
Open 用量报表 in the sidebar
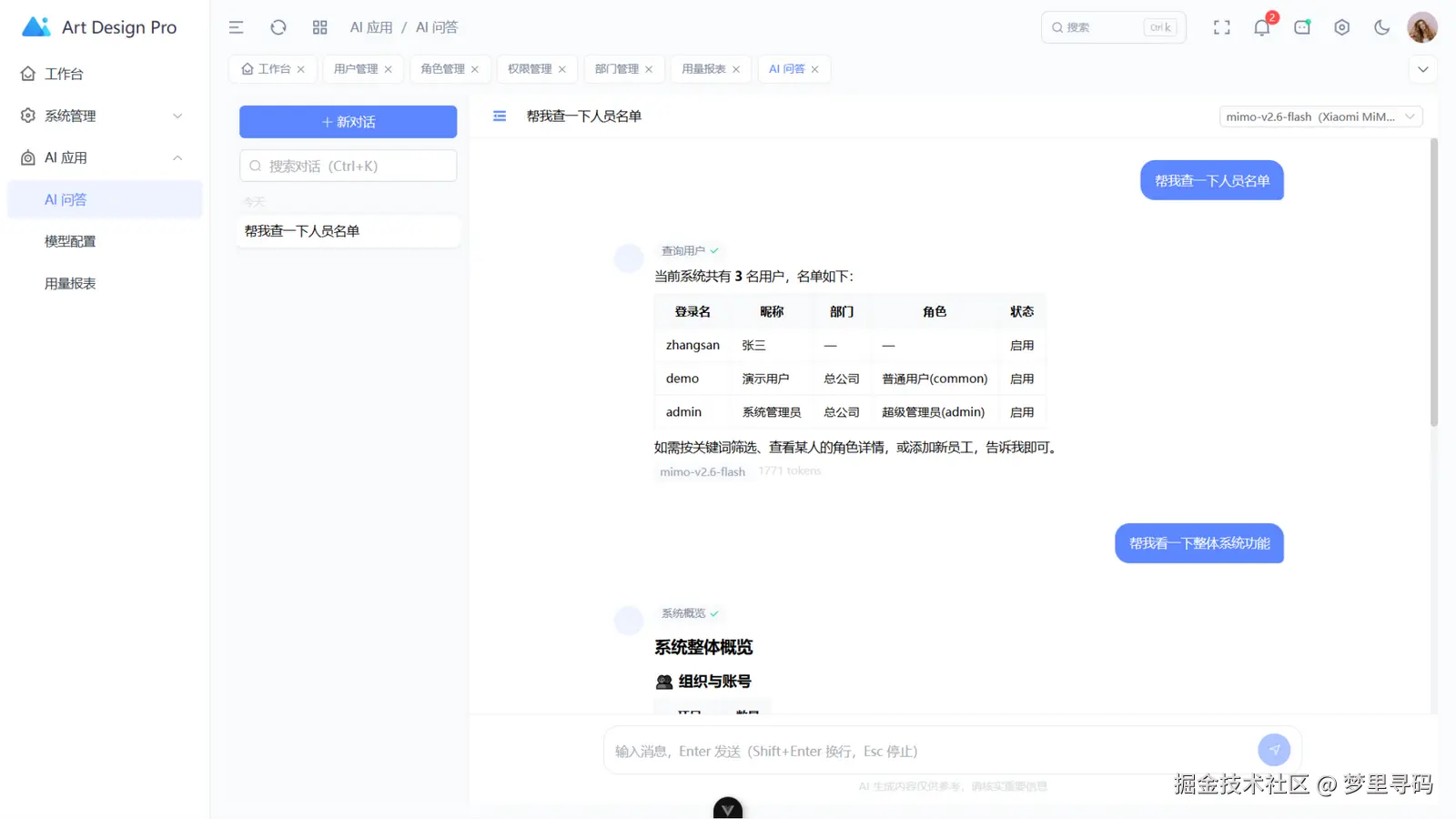(x=105, y=283)
